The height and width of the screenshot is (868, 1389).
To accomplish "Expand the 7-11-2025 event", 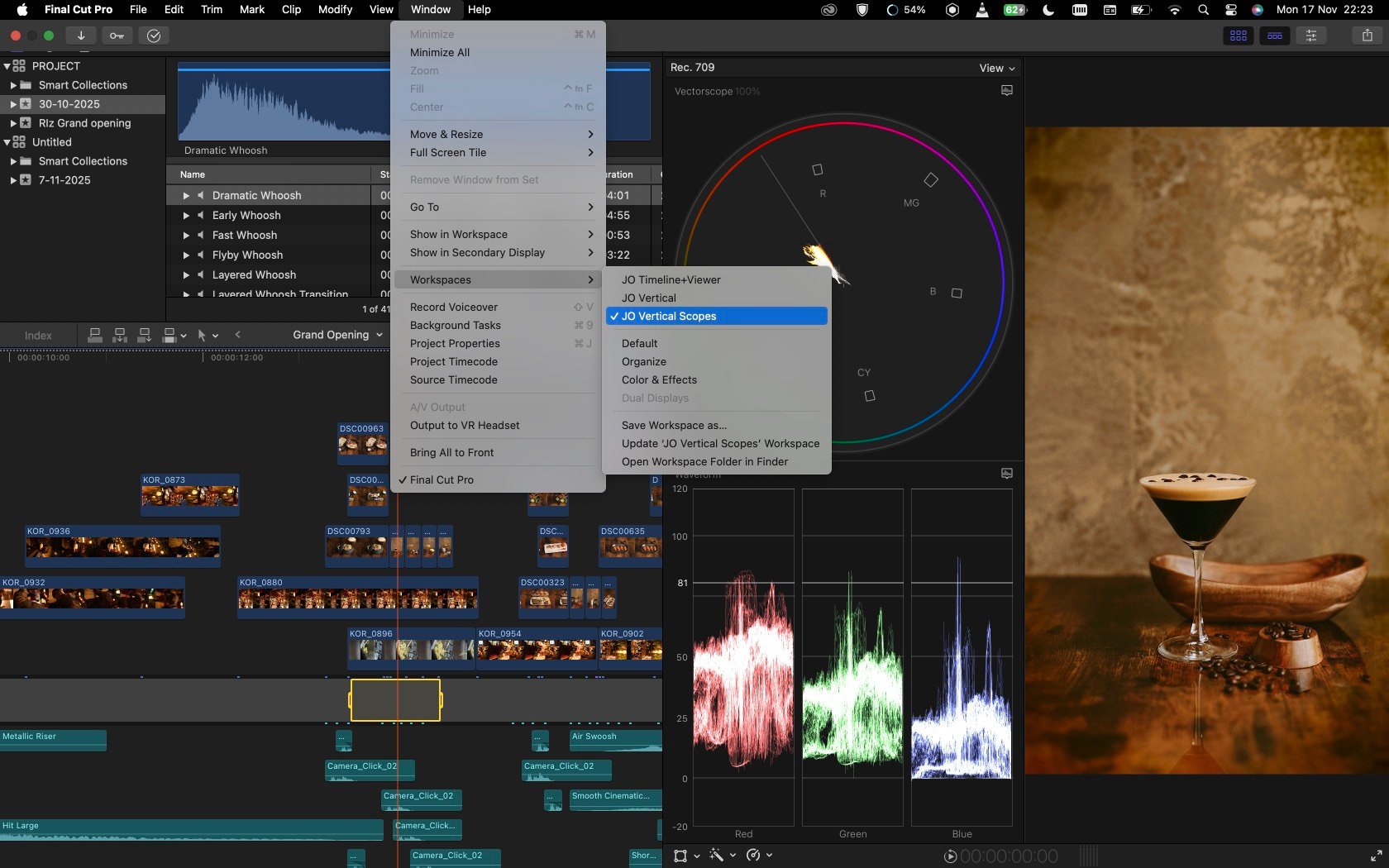I will pos(13,180).
